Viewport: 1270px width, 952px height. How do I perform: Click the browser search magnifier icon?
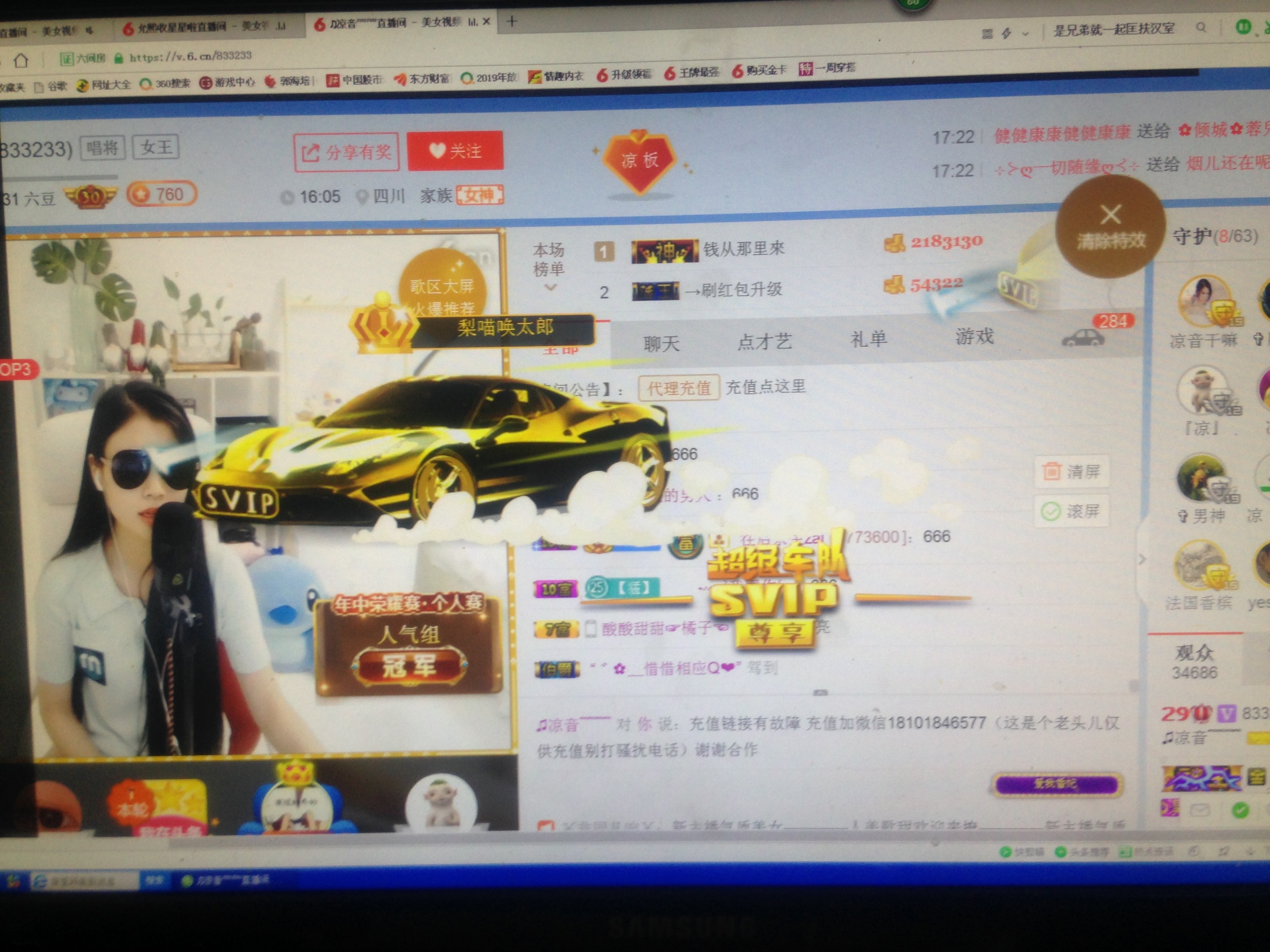[1200, 27]
